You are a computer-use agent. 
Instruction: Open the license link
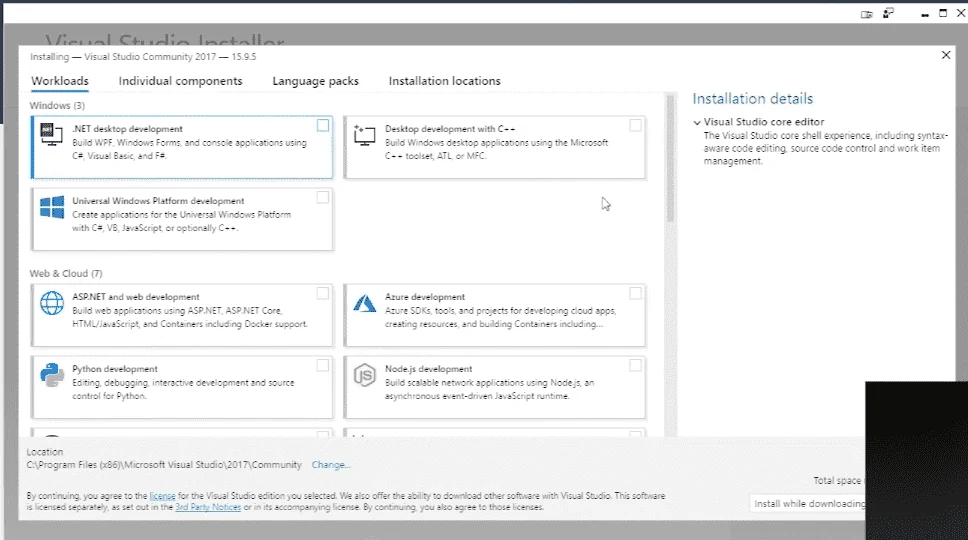pos(162,496)
